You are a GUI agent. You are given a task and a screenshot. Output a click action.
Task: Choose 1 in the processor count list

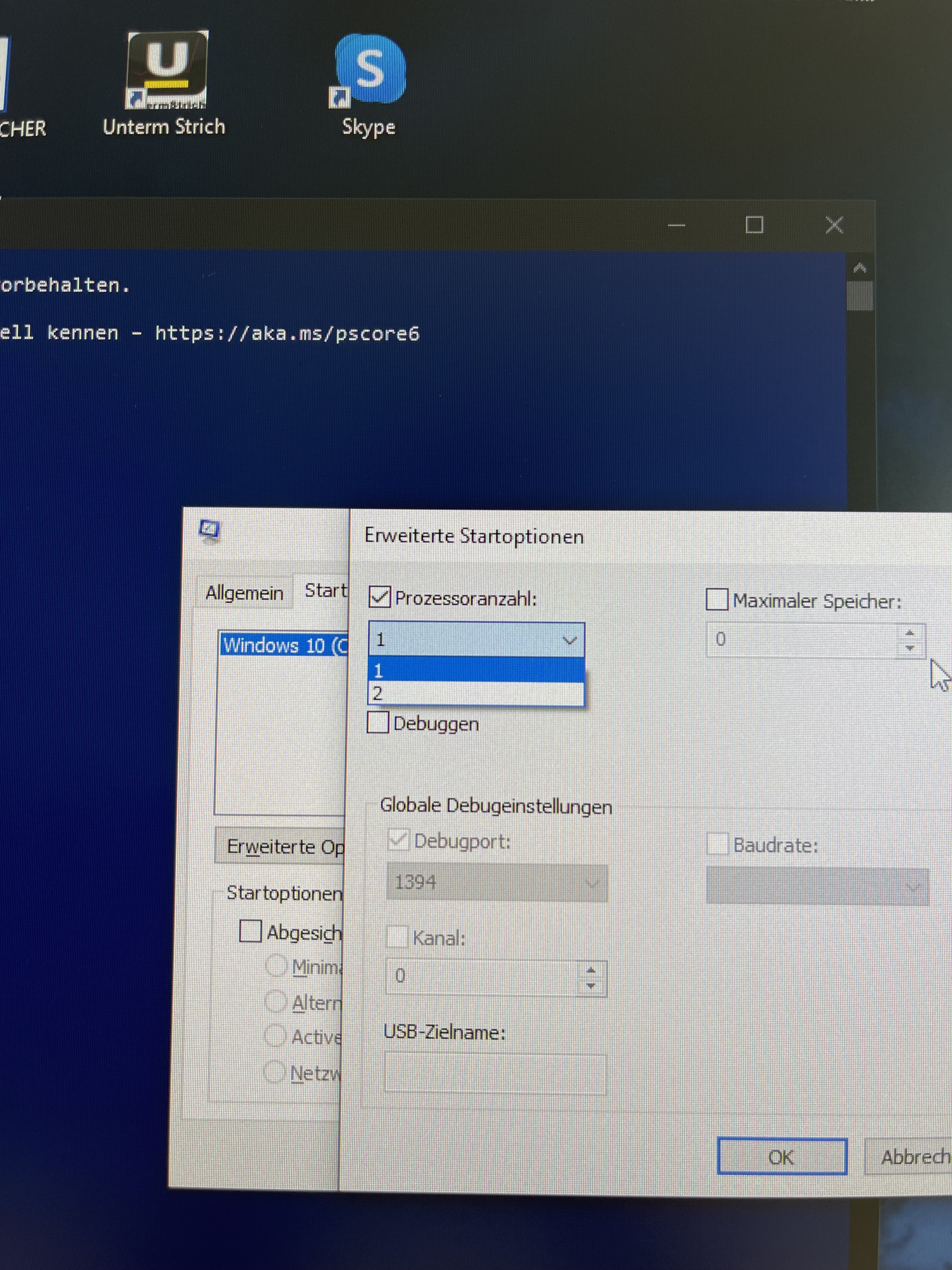coord(475,670)
